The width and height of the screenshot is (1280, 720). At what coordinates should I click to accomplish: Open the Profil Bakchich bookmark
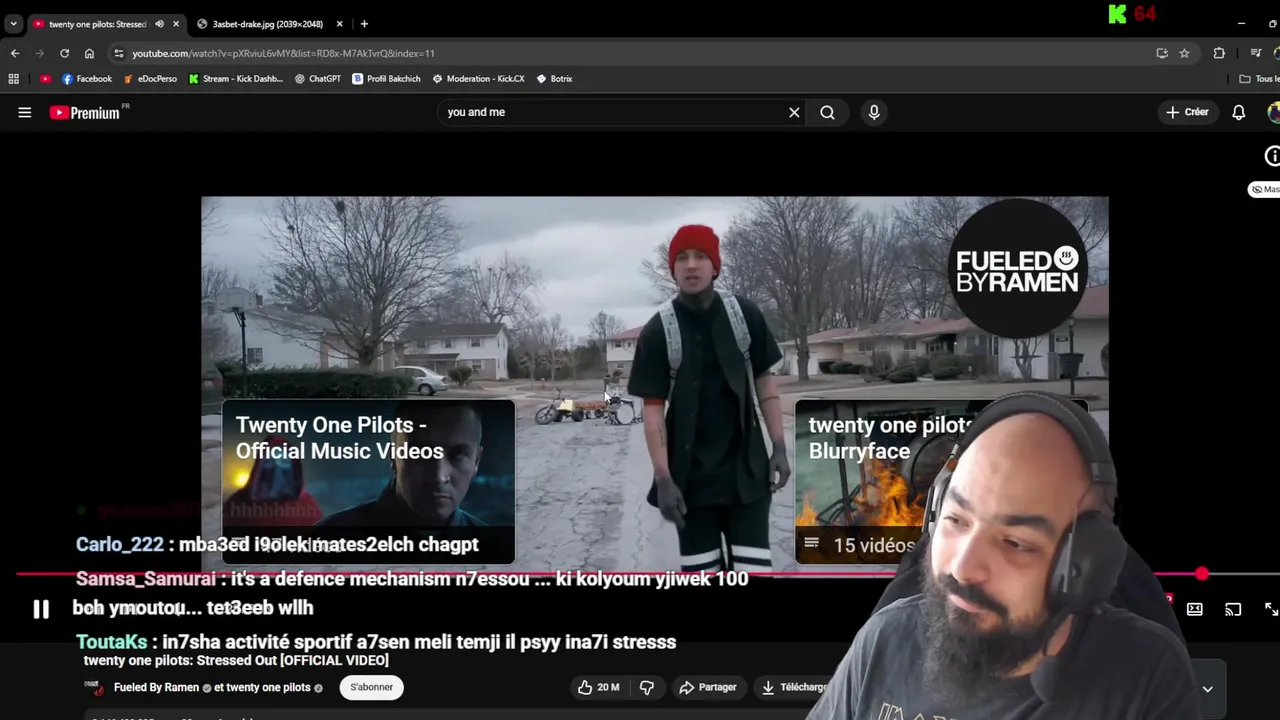386,79
